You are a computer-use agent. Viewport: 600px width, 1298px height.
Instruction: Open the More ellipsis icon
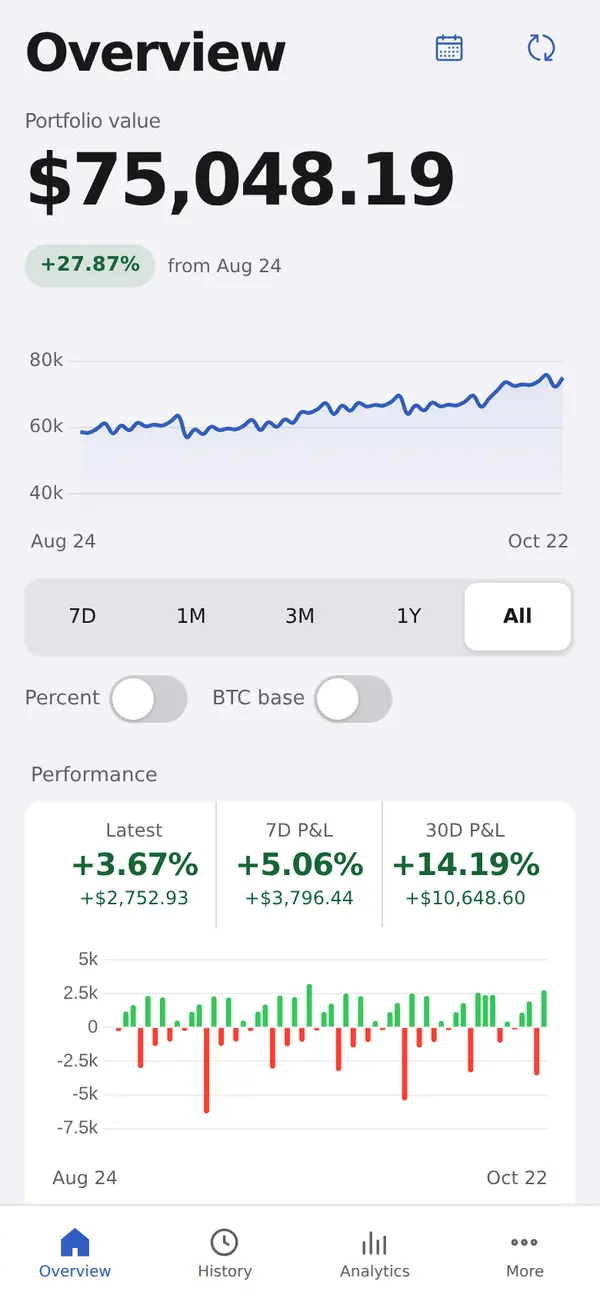click(x=524, y=1243)
